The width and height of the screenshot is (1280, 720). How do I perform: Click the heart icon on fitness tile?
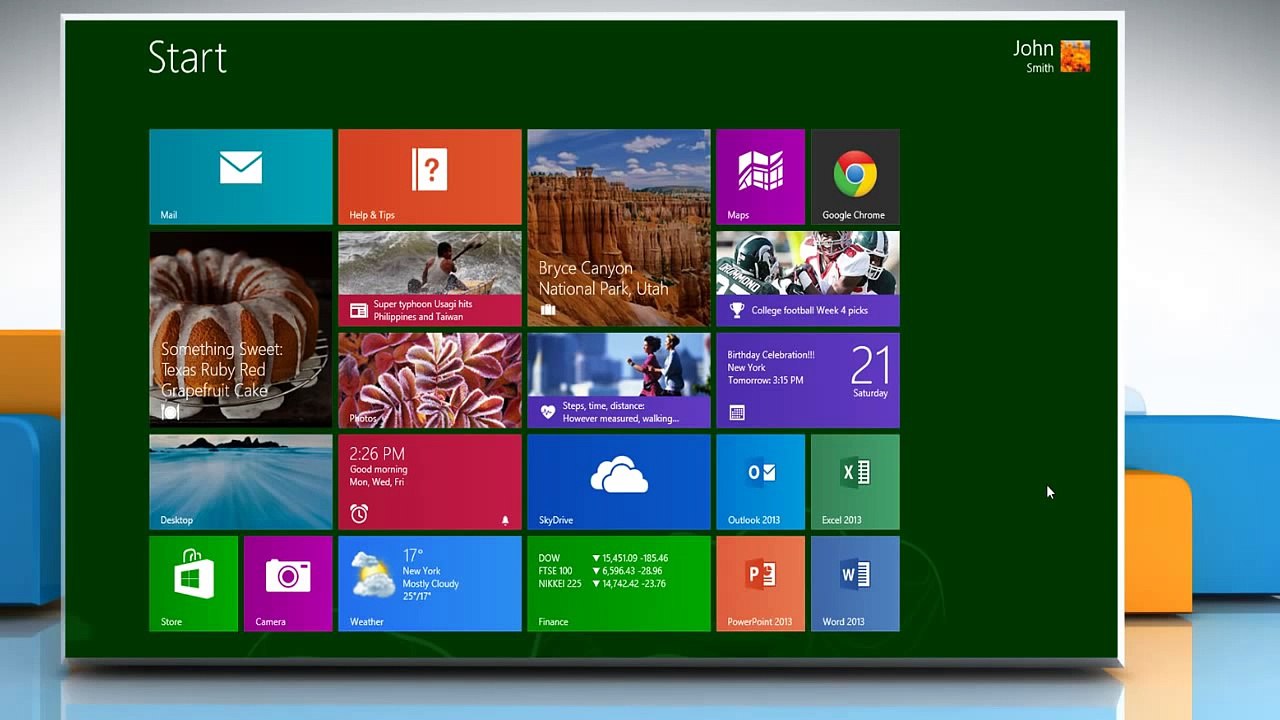[x=547, y=411]
